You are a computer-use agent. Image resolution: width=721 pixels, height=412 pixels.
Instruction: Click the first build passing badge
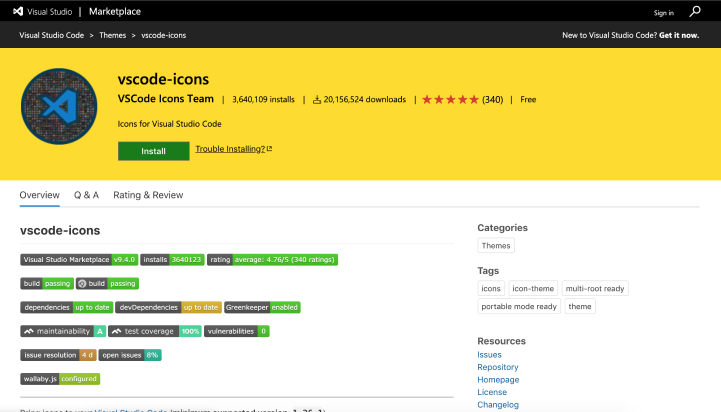click(x=47, y=283)
